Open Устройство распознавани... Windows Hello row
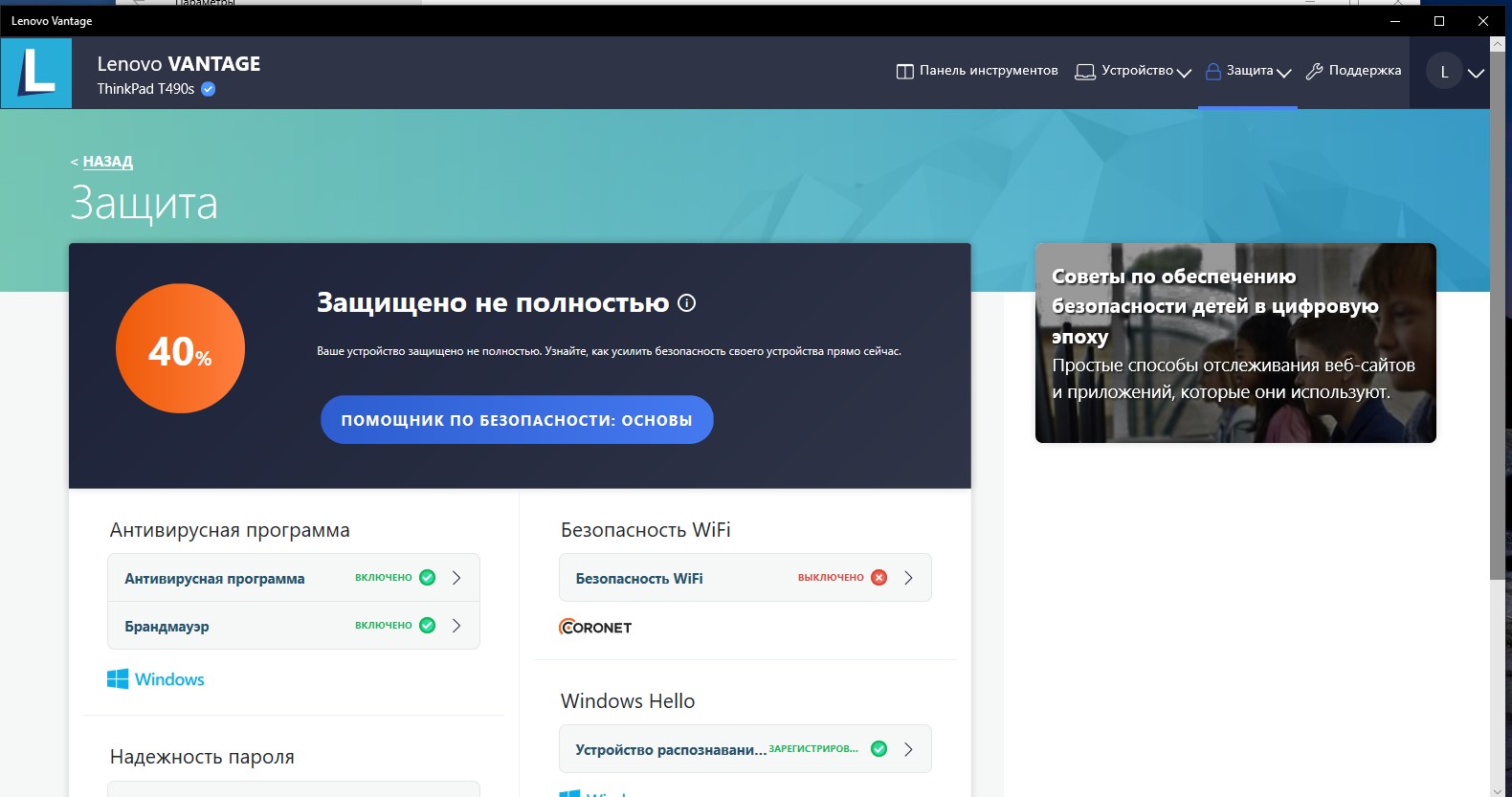The height and width of the screenshot is (797, 1512). [x=745, y=749]
